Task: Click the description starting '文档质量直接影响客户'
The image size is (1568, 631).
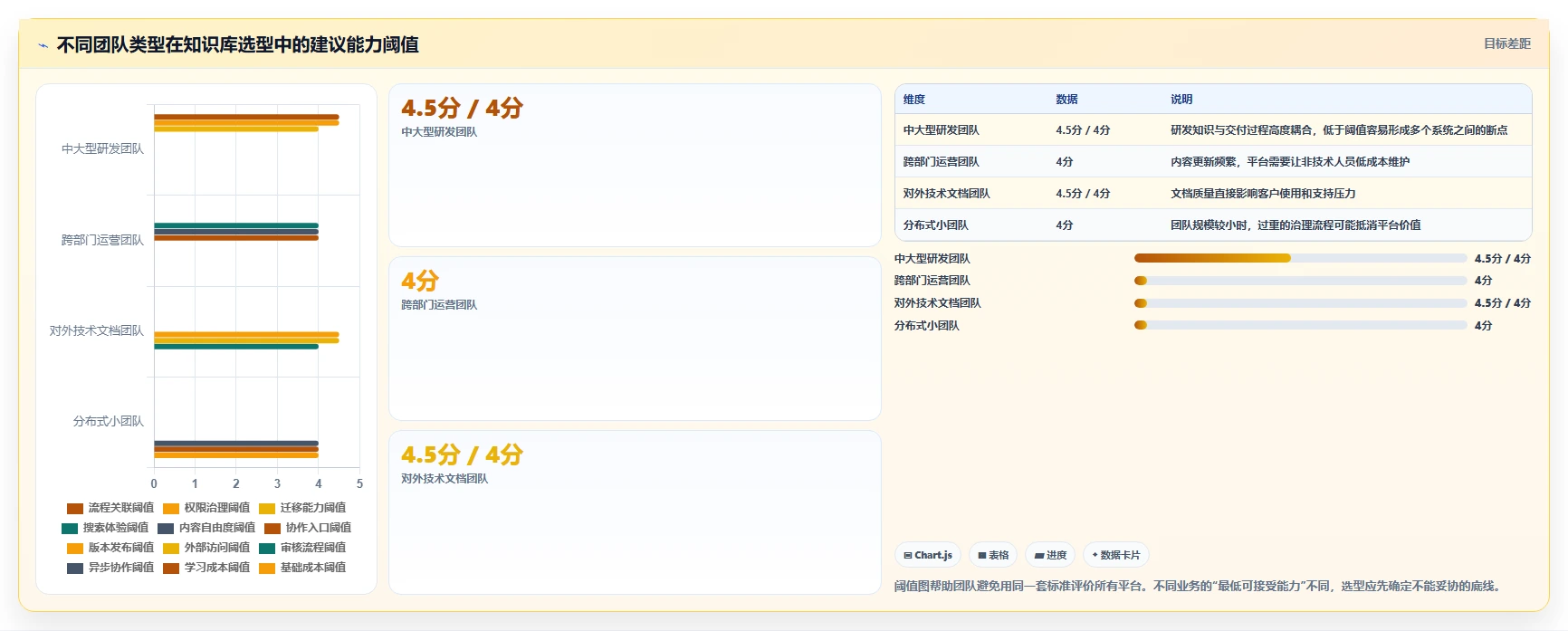Action: pyautogui.click(x=1263, y=194)
